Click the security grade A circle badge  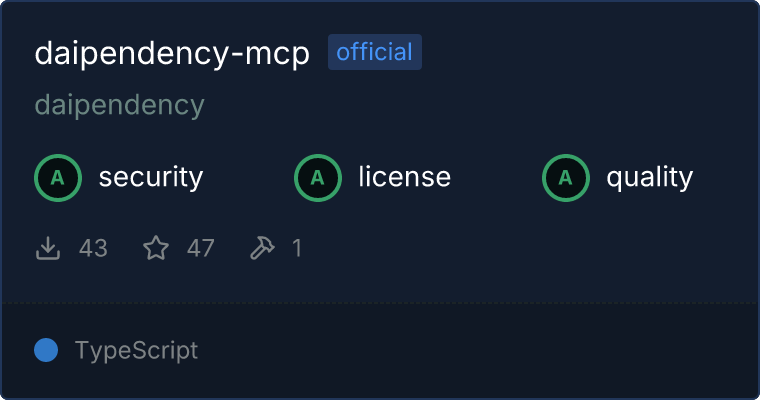tap(58, 178)
